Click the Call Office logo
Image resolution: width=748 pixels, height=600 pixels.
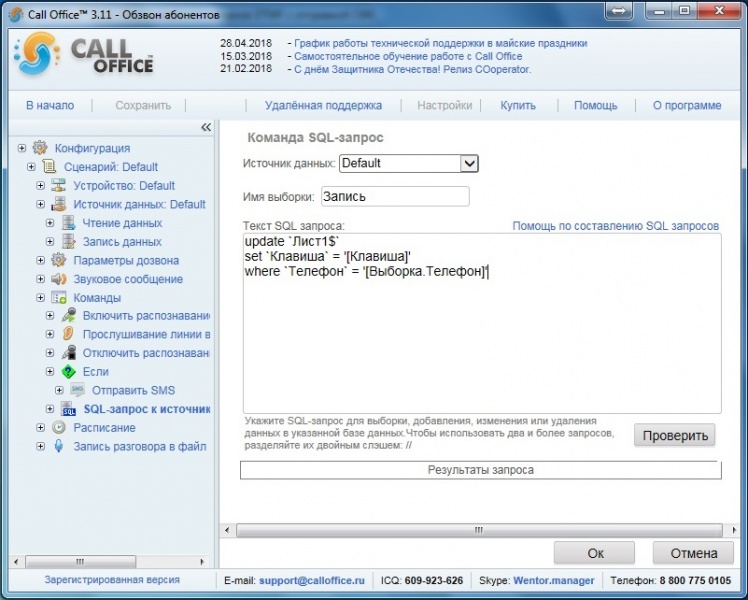pos(85,55)
